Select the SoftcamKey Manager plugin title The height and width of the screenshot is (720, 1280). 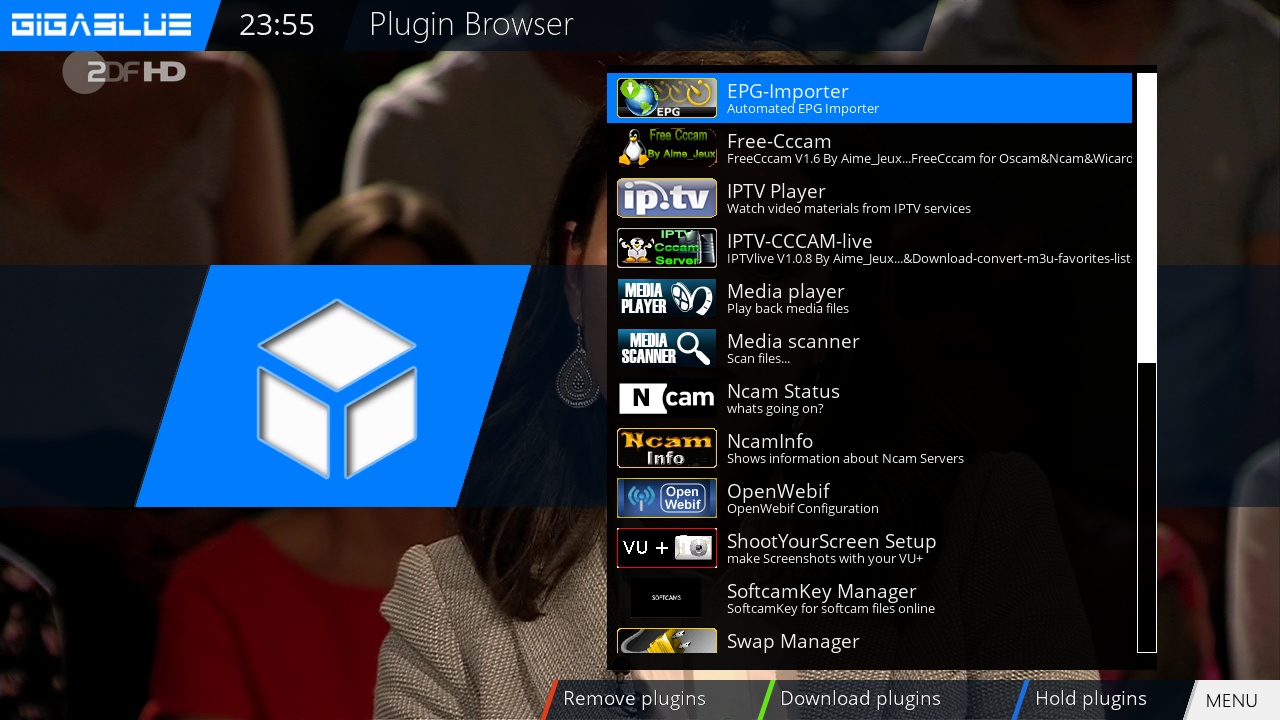point(822,591)
